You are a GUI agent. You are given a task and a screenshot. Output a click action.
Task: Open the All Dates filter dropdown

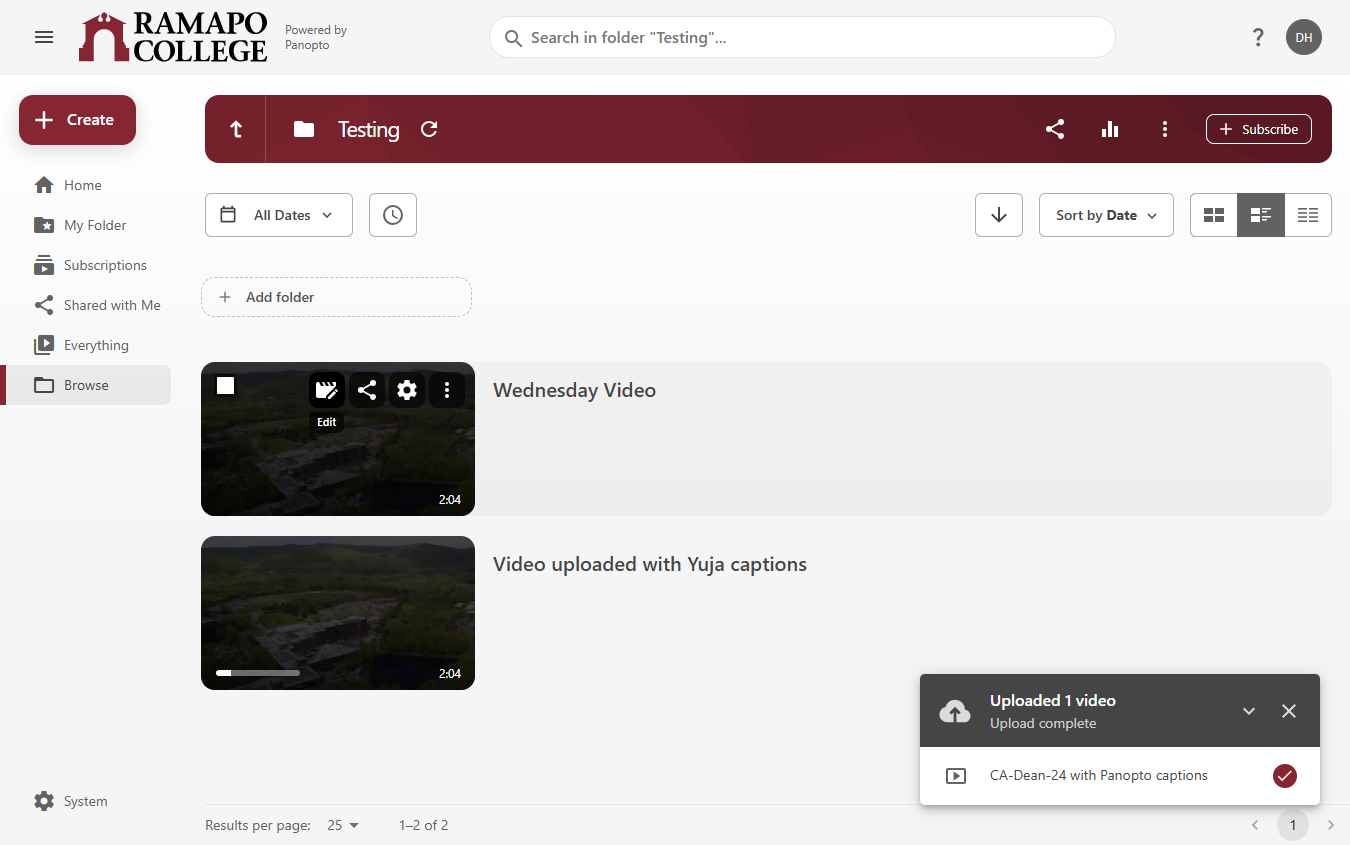(x=279, y=215)
